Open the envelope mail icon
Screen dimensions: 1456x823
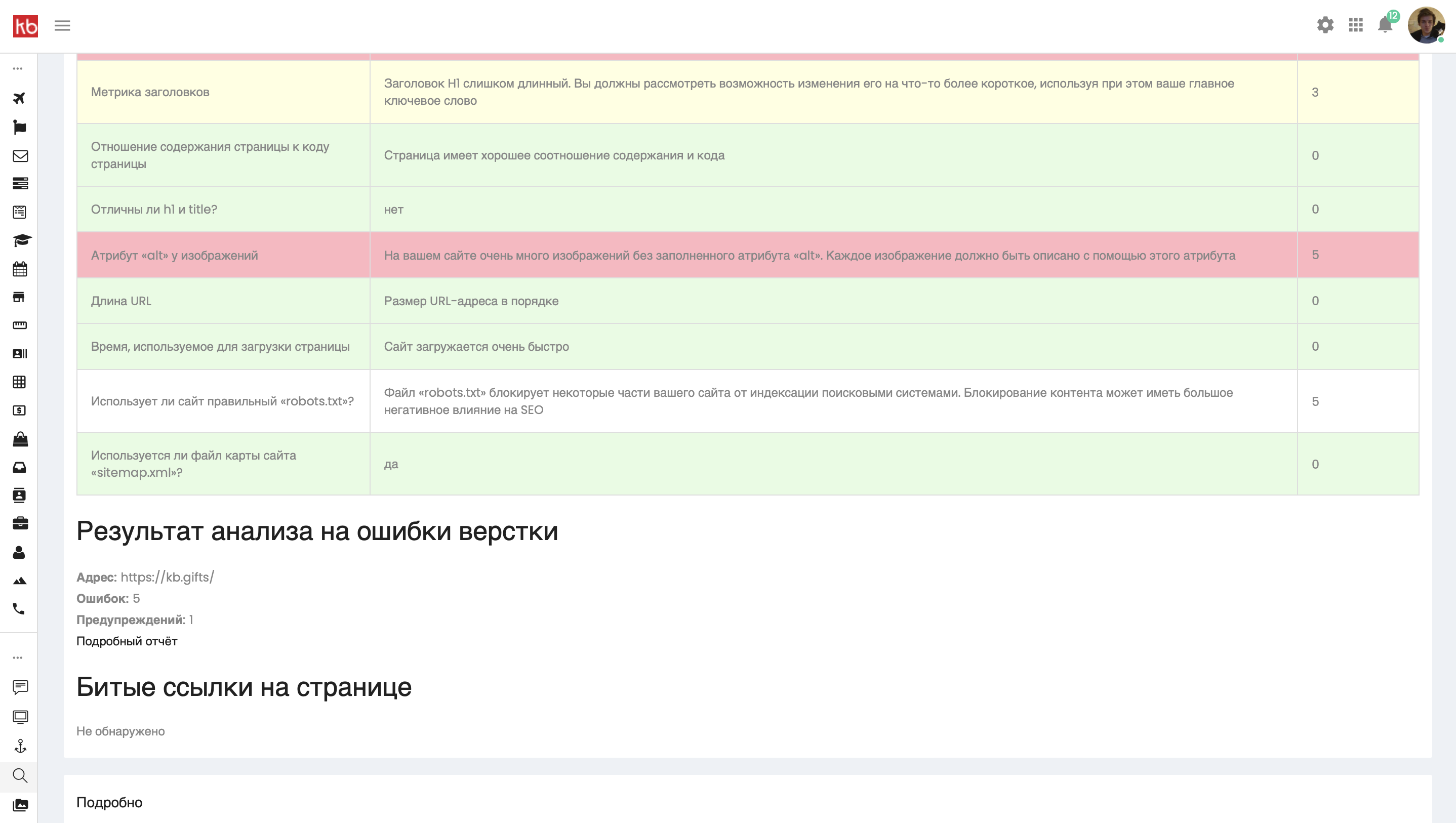20,155
